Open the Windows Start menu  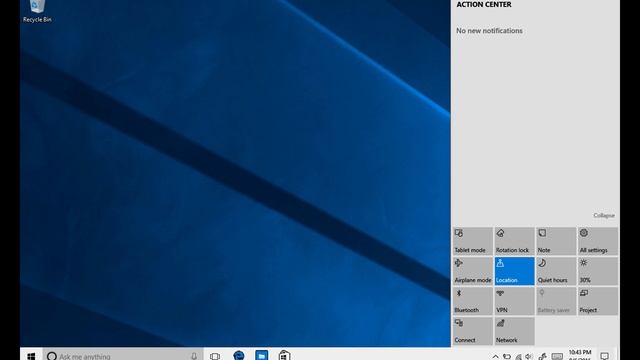click(31, 356)
